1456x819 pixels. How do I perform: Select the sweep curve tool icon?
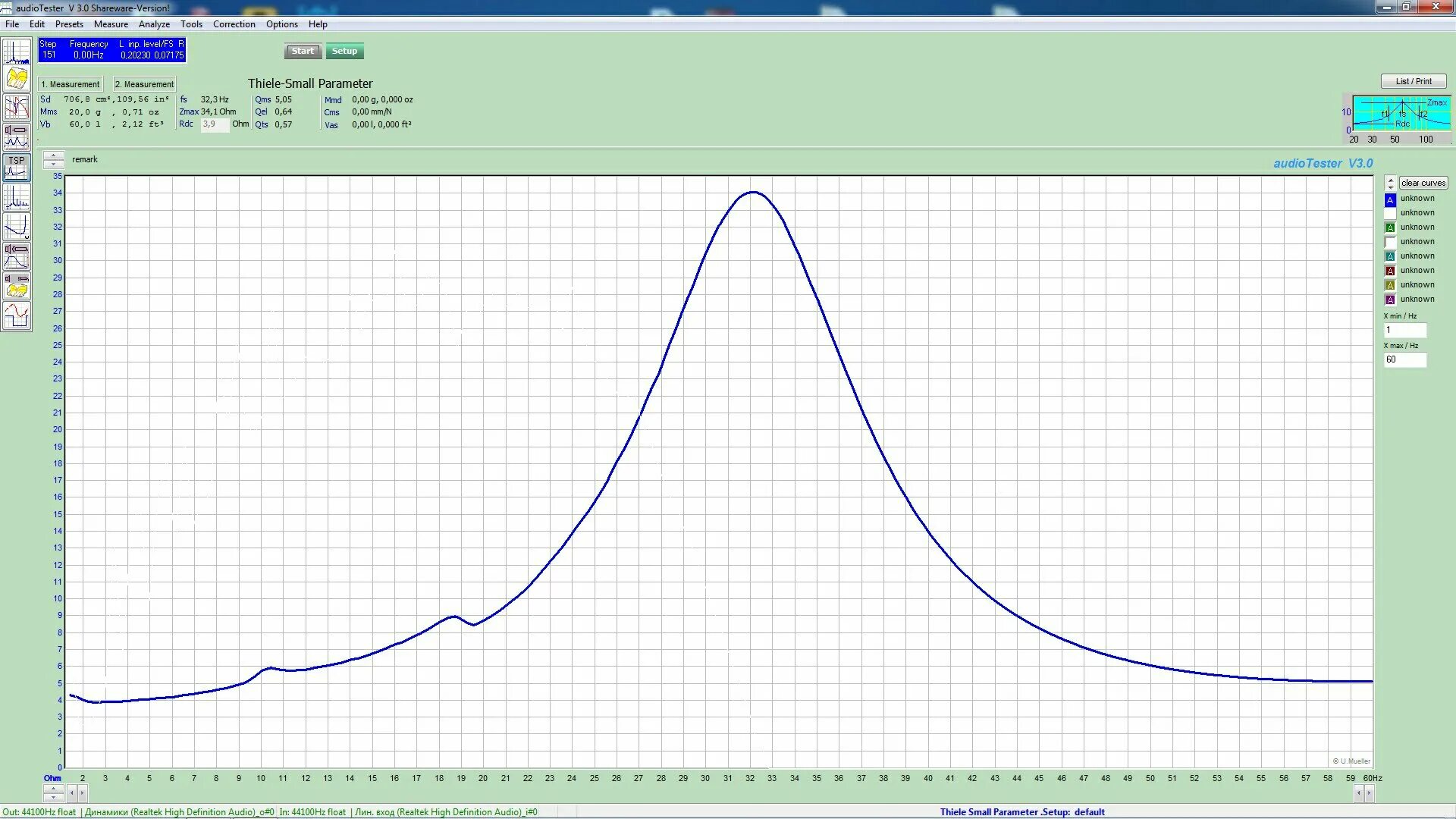[16, 226]
